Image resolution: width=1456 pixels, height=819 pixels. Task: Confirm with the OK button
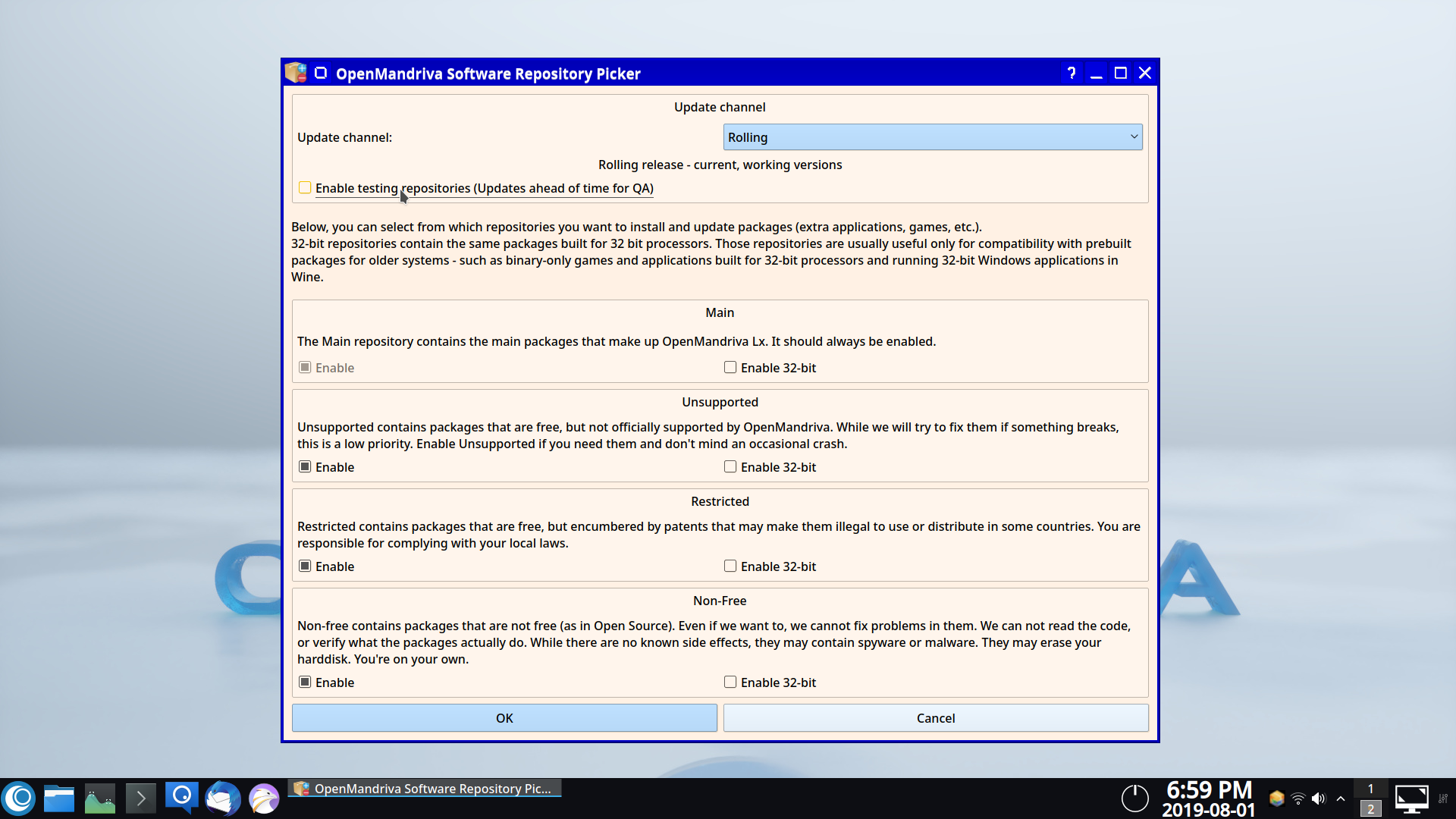(504, 718)
